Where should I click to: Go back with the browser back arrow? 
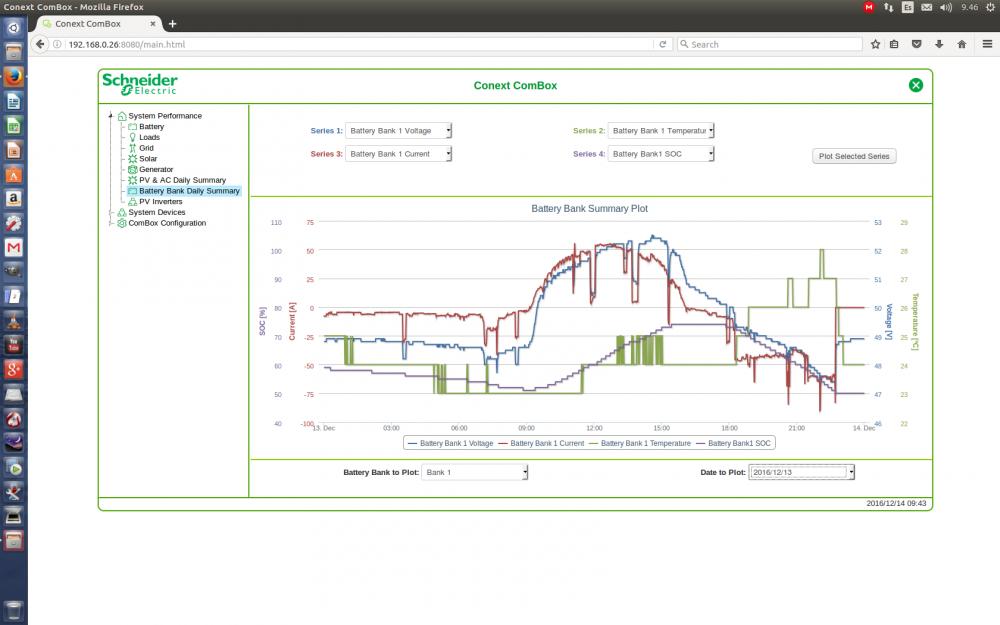40,44
